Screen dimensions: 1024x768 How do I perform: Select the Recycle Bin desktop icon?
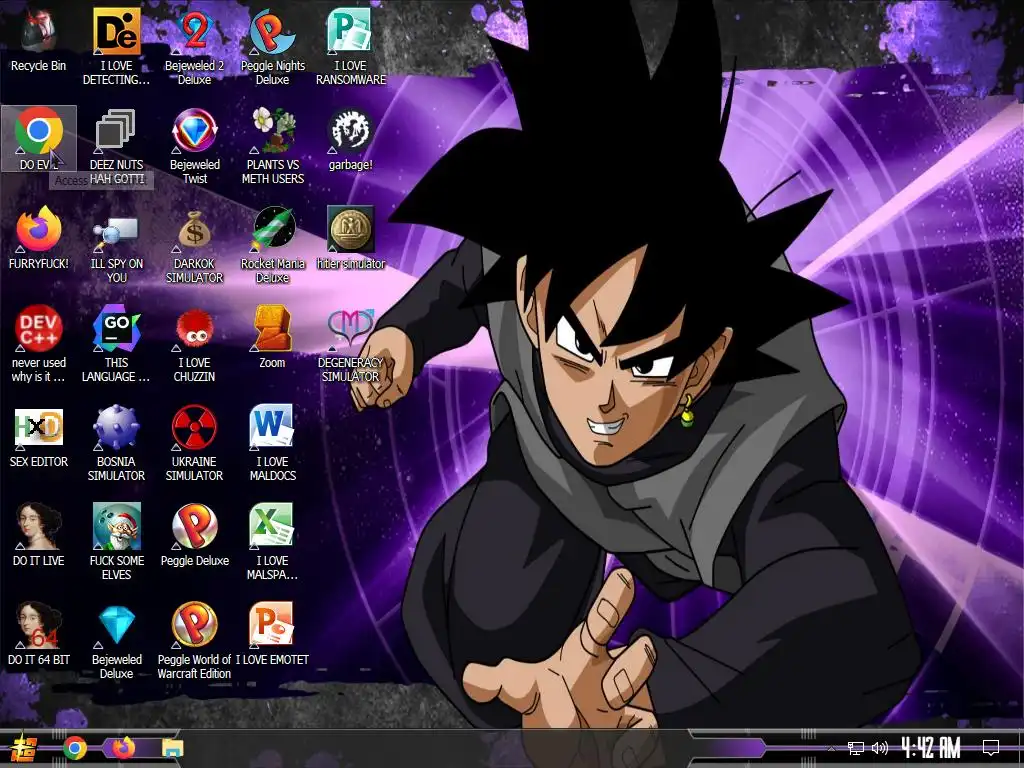tap(39, 40)
